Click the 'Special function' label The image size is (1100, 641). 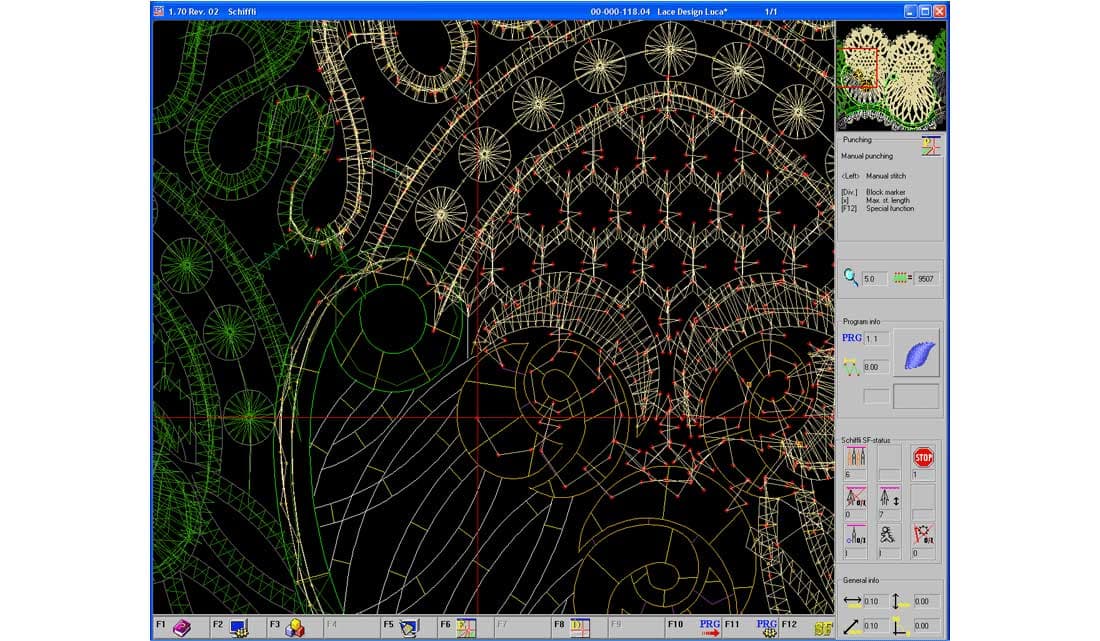tap(890, 209)
